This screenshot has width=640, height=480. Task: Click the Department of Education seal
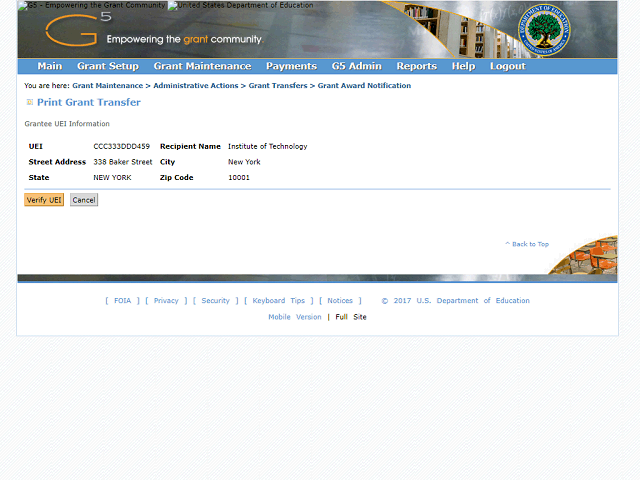(544, 30)
